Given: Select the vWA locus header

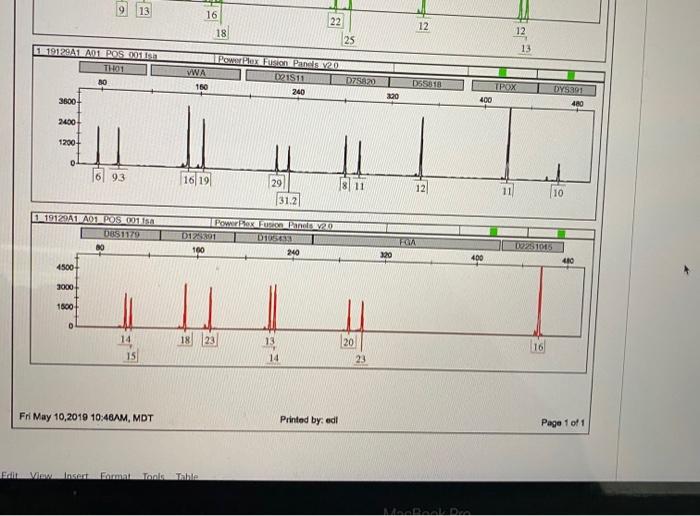Looking at the screenshot, I should 196,72.
